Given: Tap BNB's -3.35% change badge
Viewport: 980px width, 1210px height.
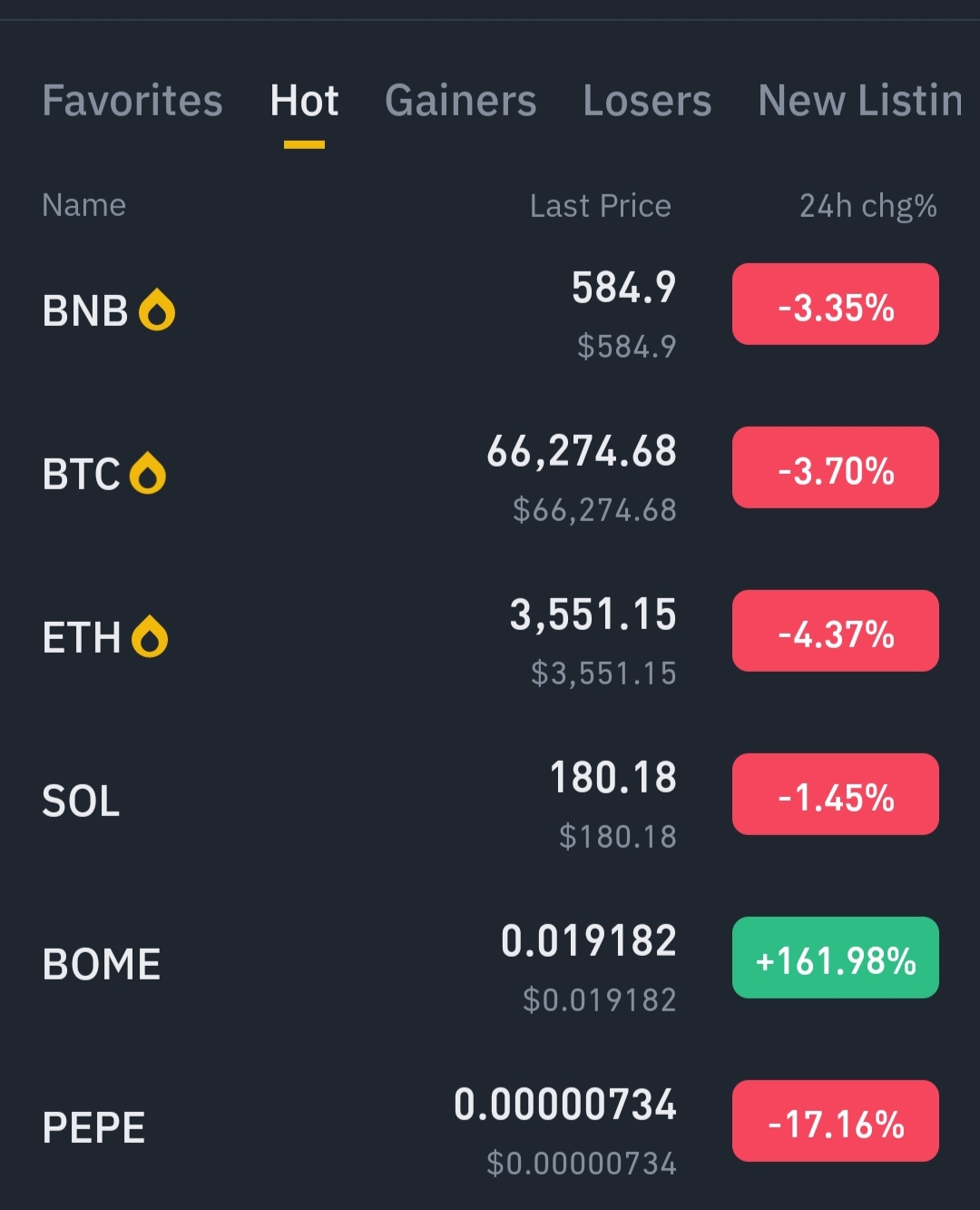Looking at the screenshot, I should coord(836,304).
